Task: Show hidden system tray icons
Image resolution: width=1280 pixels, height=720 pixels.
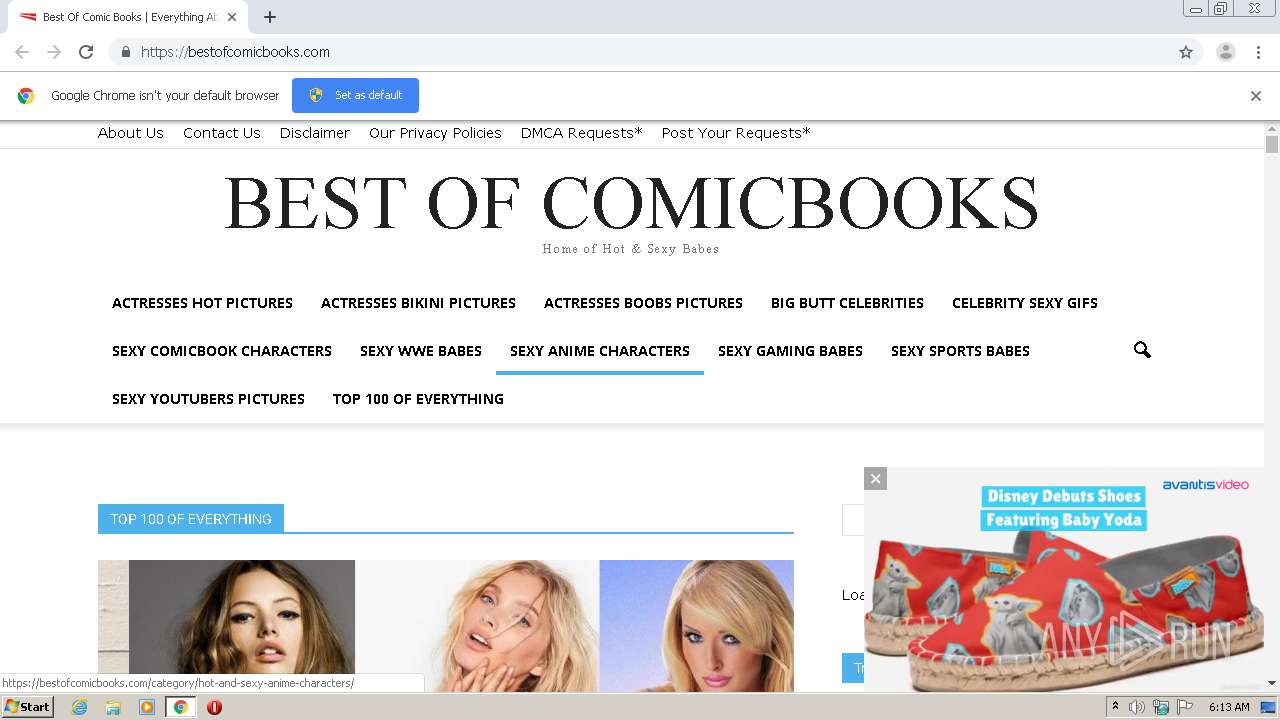Action: (1115, 707)
